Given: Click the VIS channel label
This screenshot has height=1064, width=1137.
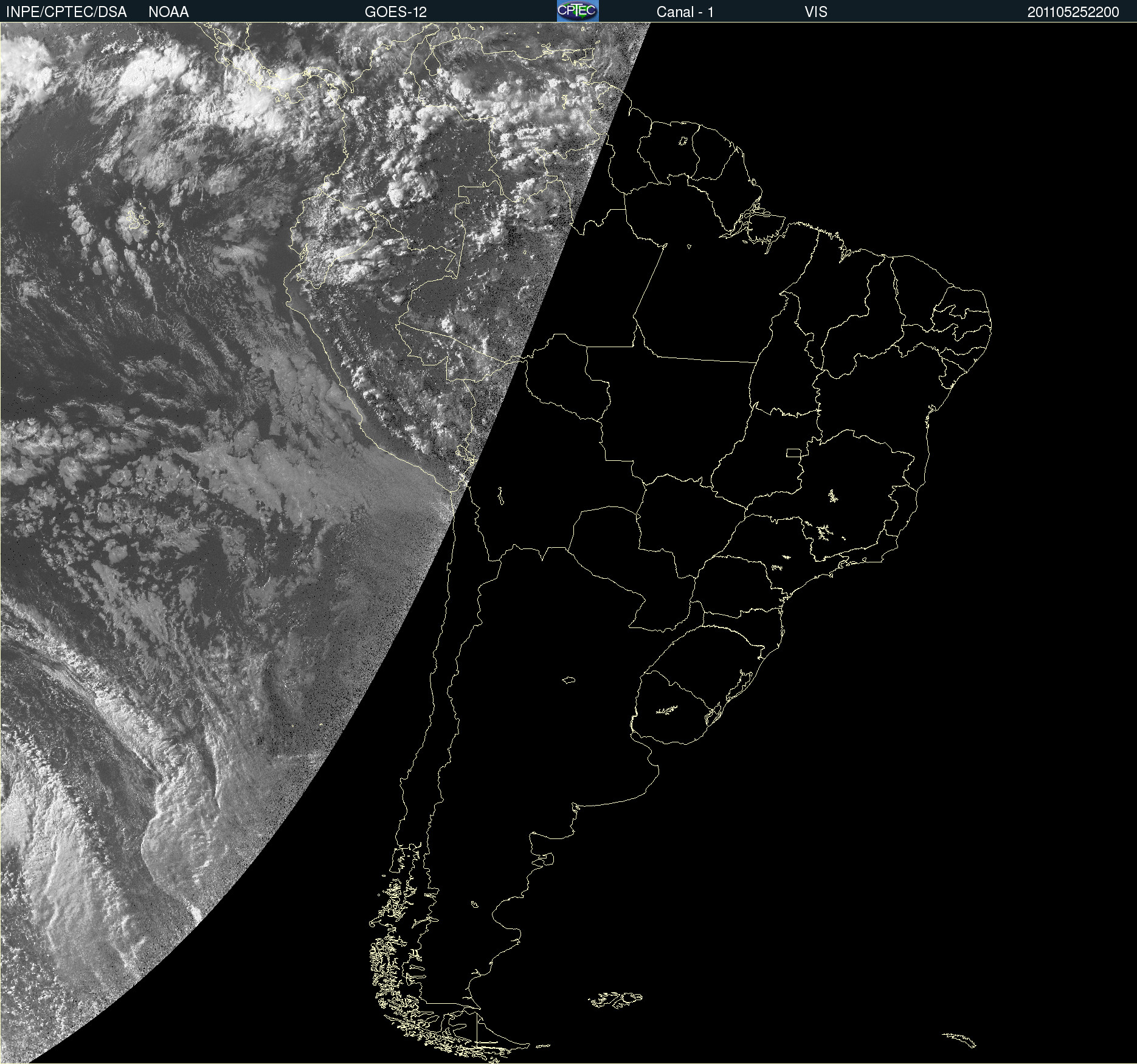Looking at the screenshot, I should tap(816, 12).
